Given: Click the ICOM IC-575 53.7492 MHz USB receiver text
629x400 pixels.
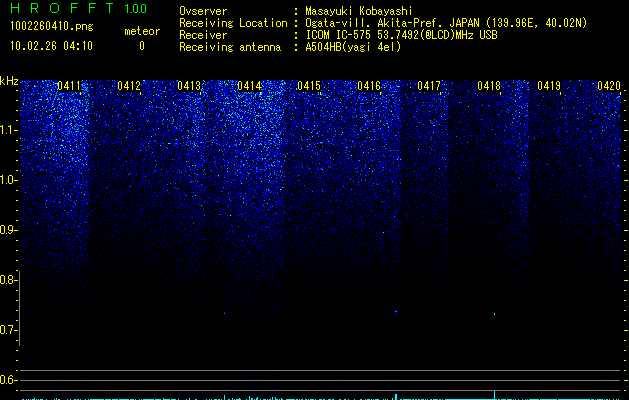Looking at the screenshot, I should pyautogui.click(x=401, y=35).
